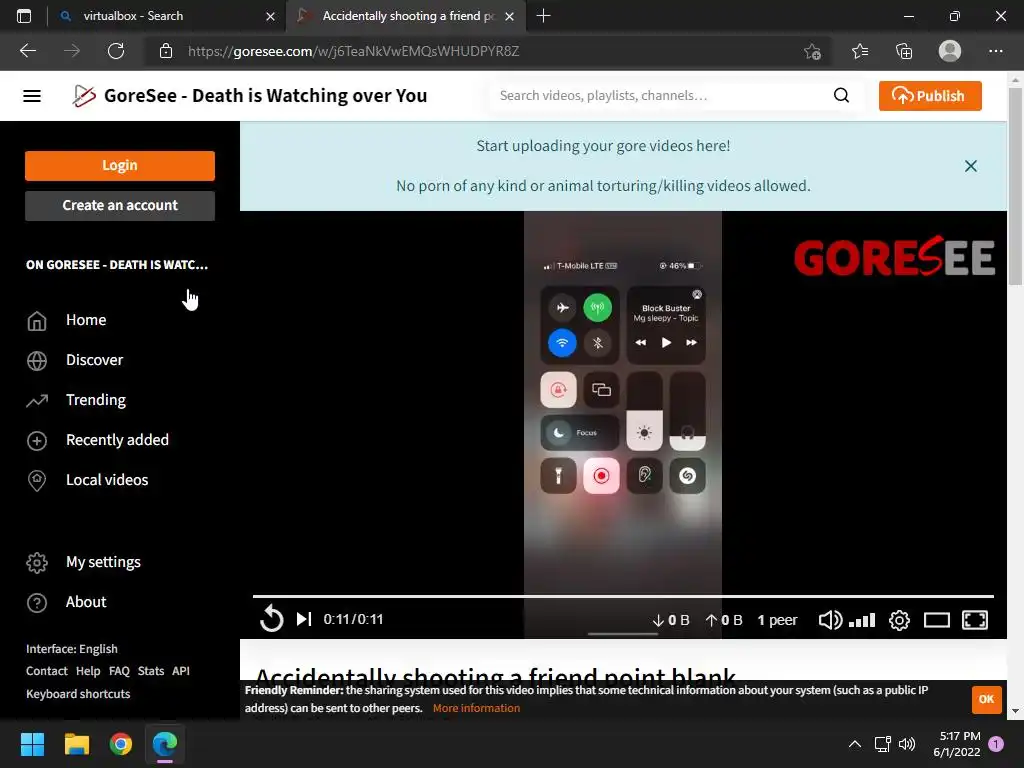1024x768 pixels.
Task: Open the Contact link
Action: click(46, 671)
